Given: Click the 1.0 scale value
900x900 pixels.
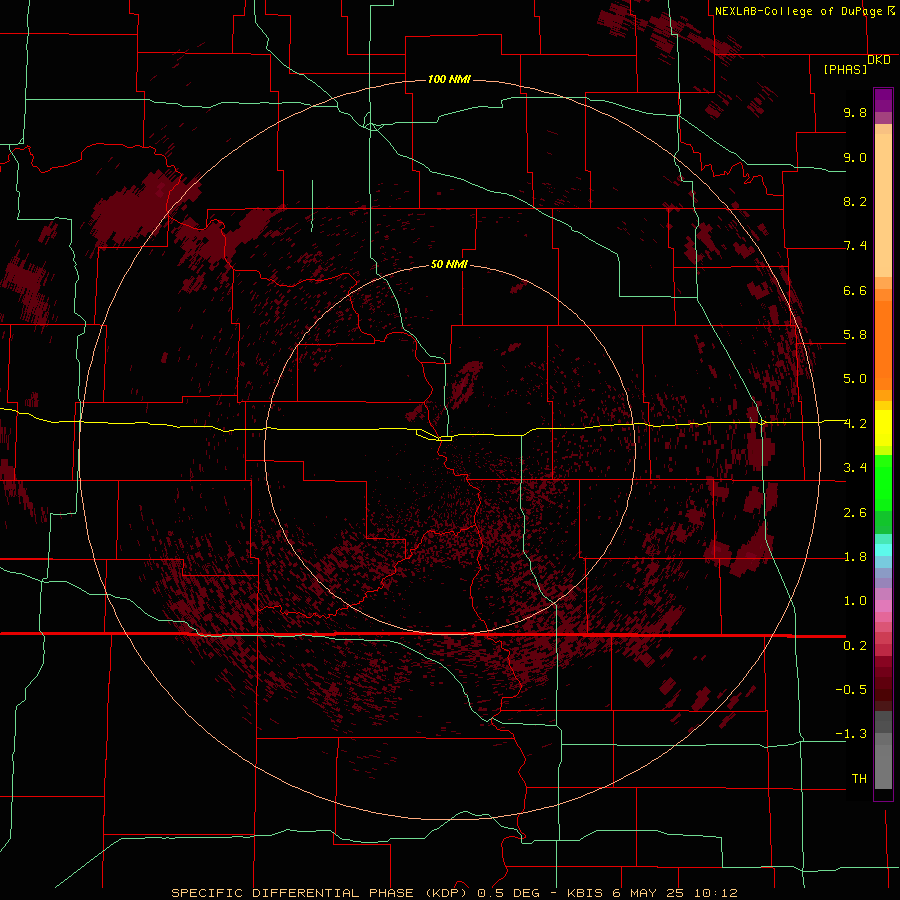Looking at the screenshot, I should click(855, 601).
